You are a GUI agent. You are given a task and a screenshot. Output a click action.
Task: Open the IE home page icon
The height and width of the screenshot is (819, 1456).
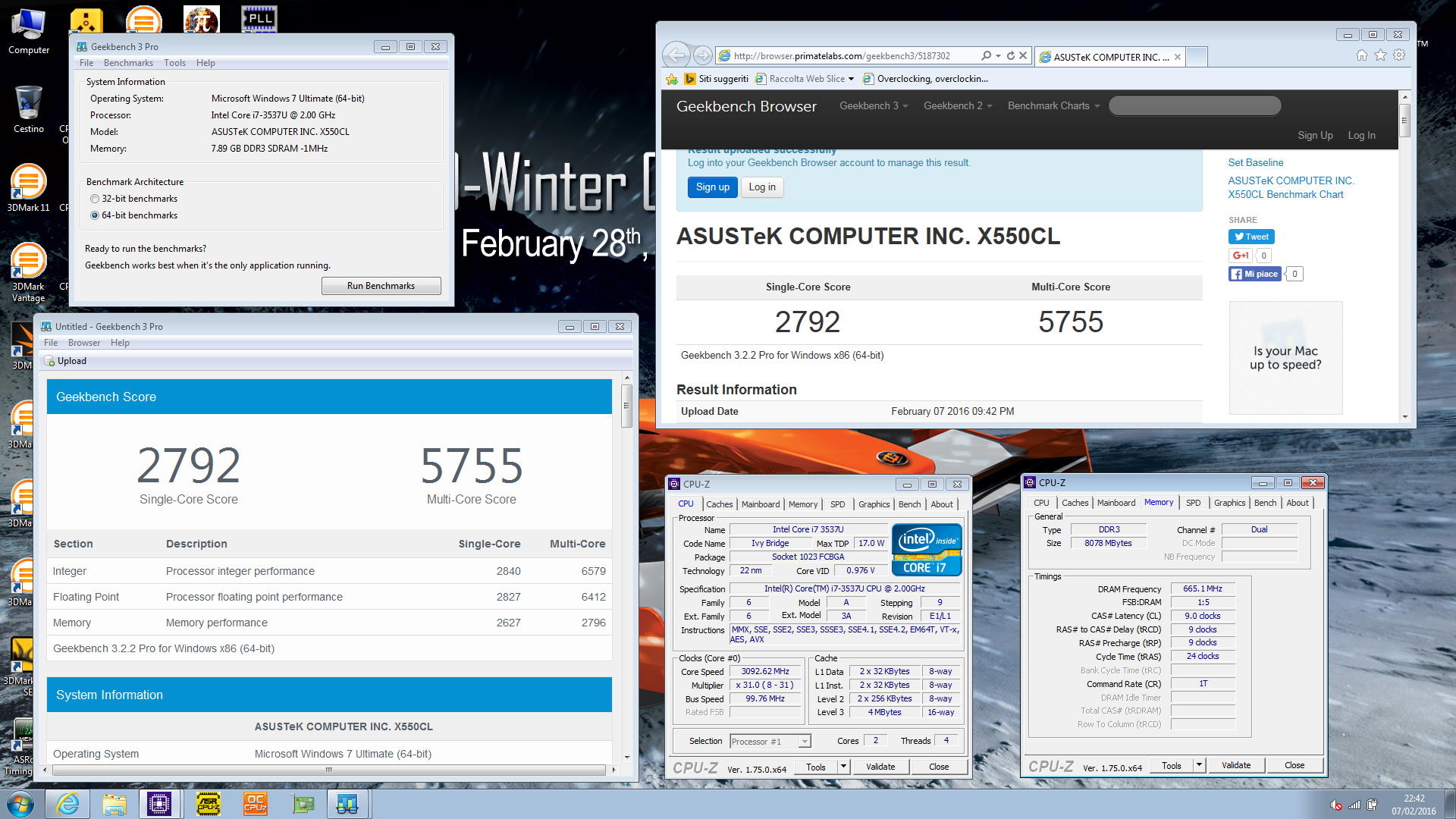[x=1362, y=55]
